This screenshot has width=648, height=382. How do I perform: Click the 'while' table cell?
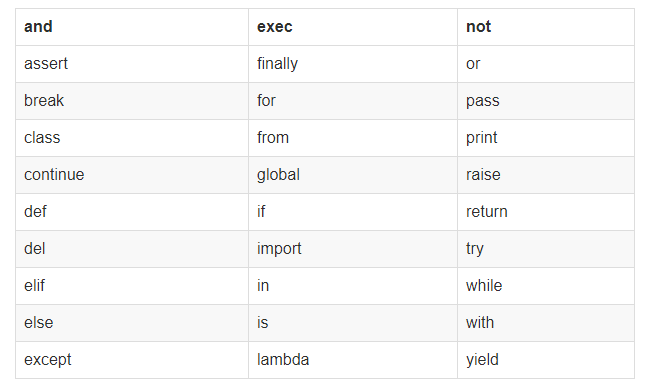(546, 286)
